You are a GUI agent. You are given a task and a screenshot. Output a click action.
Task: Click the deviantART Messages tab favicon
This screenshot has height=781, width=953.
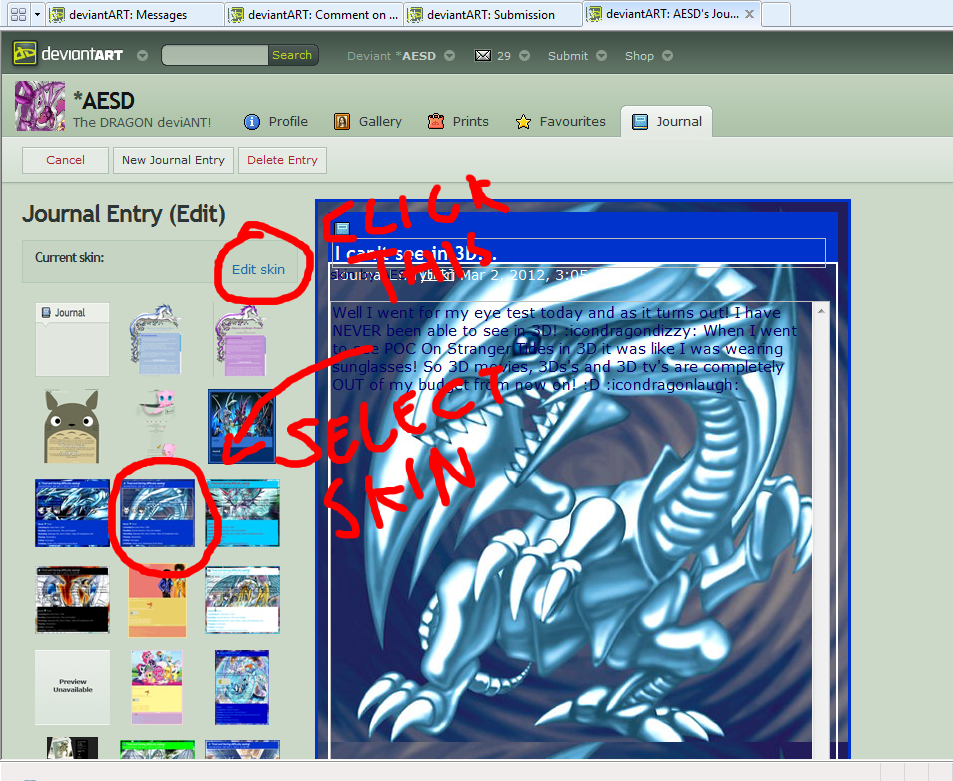[x=57, y=15]
